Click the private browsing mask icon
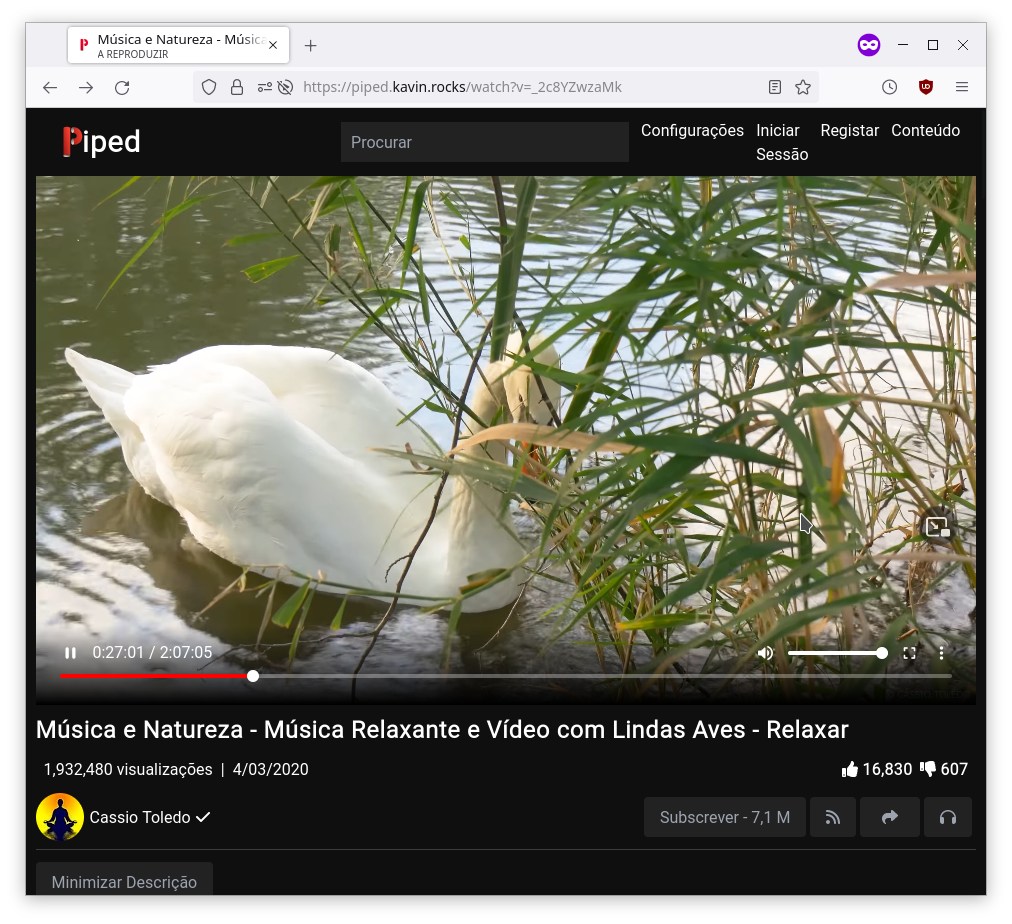 point(869,45)
